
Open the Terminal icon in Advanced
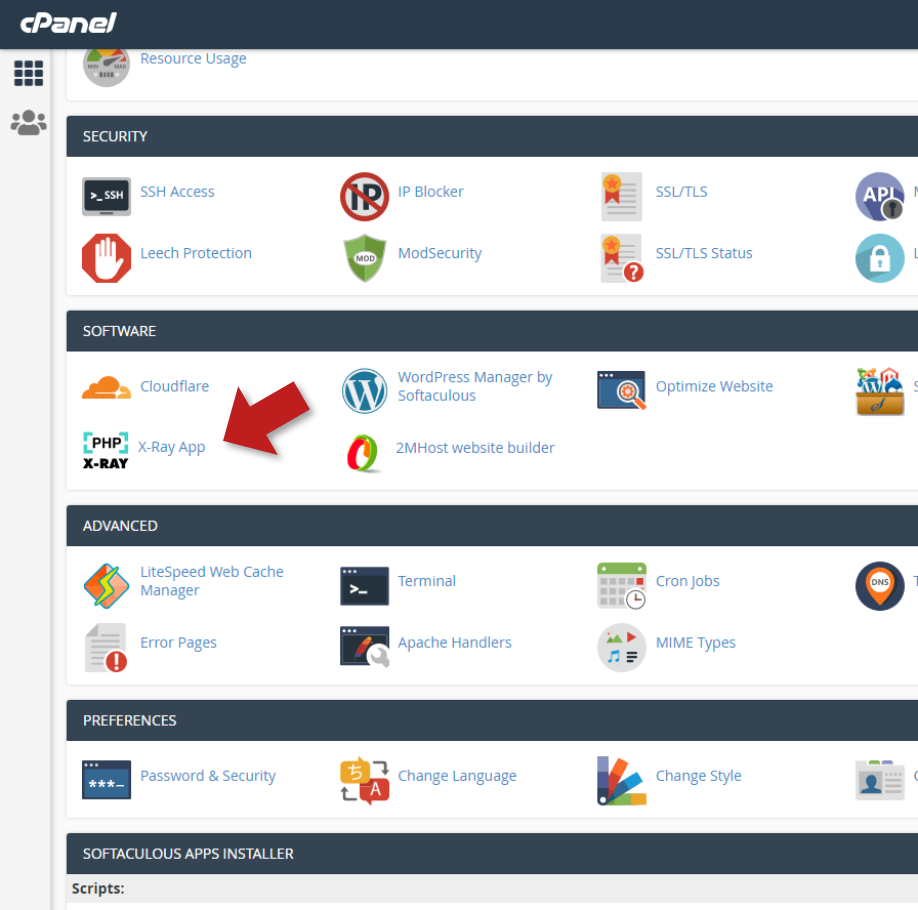[x=364, y=585]
